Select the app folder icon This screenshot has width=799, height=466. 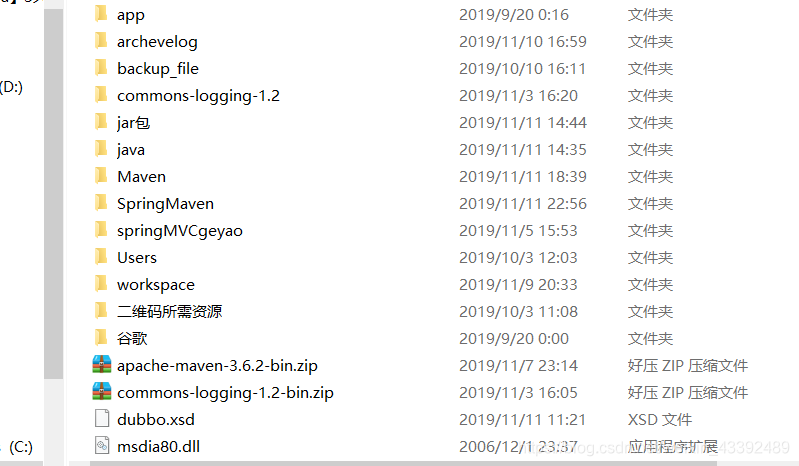(101, 14)
